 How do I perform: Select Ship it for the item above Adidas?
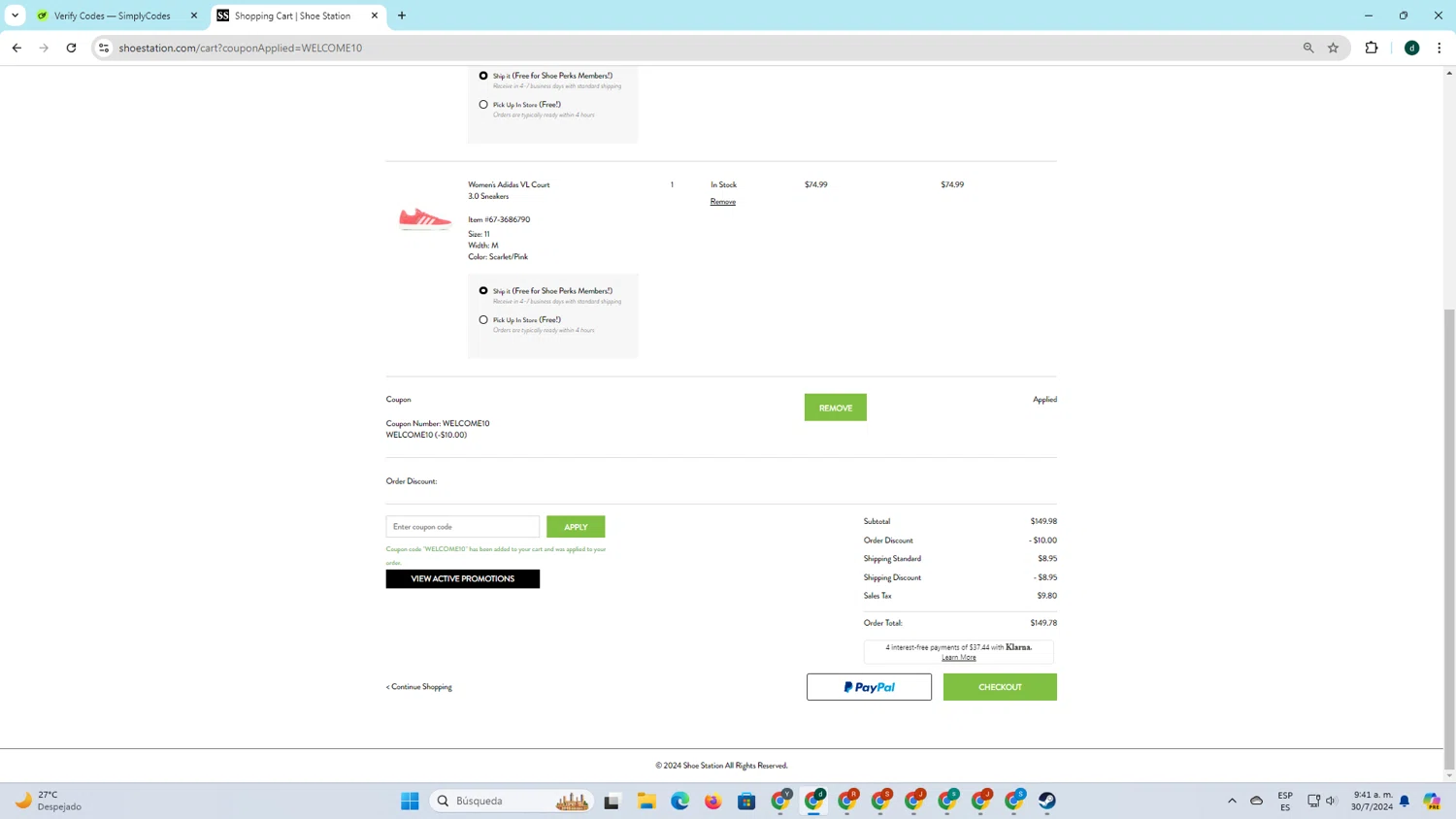(483, 76)
